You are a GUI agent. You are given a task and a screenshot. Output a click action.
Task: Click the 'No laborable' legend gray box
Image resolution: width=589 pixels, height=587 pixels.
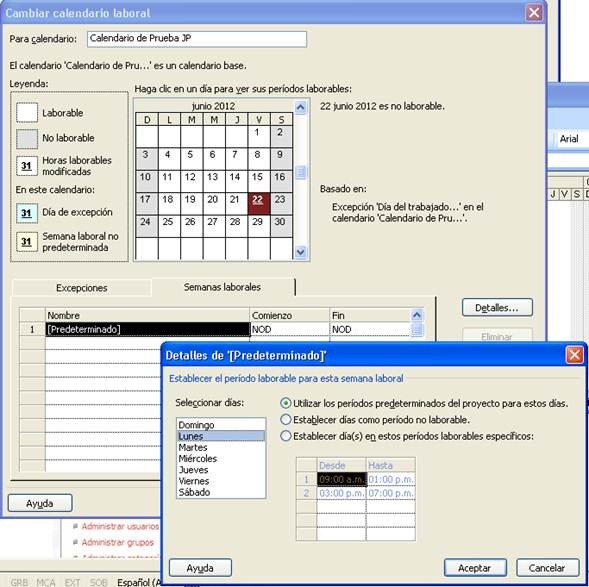point(27,139)
